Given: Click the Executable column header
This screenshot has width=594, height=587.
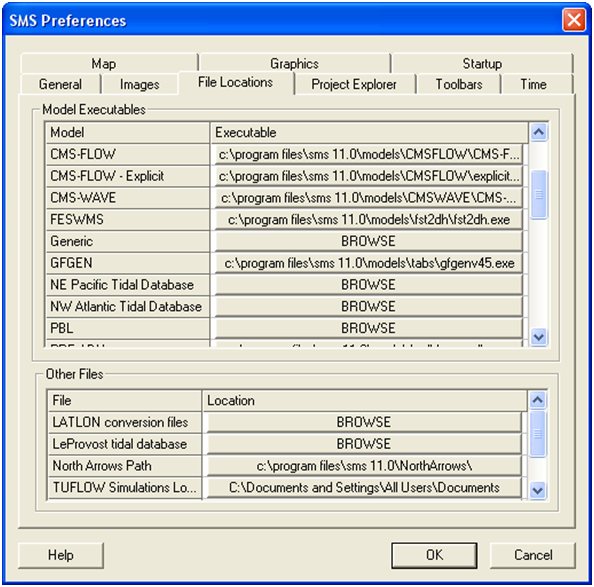Looking at the screenshot, I should click(x=369, y=133).
